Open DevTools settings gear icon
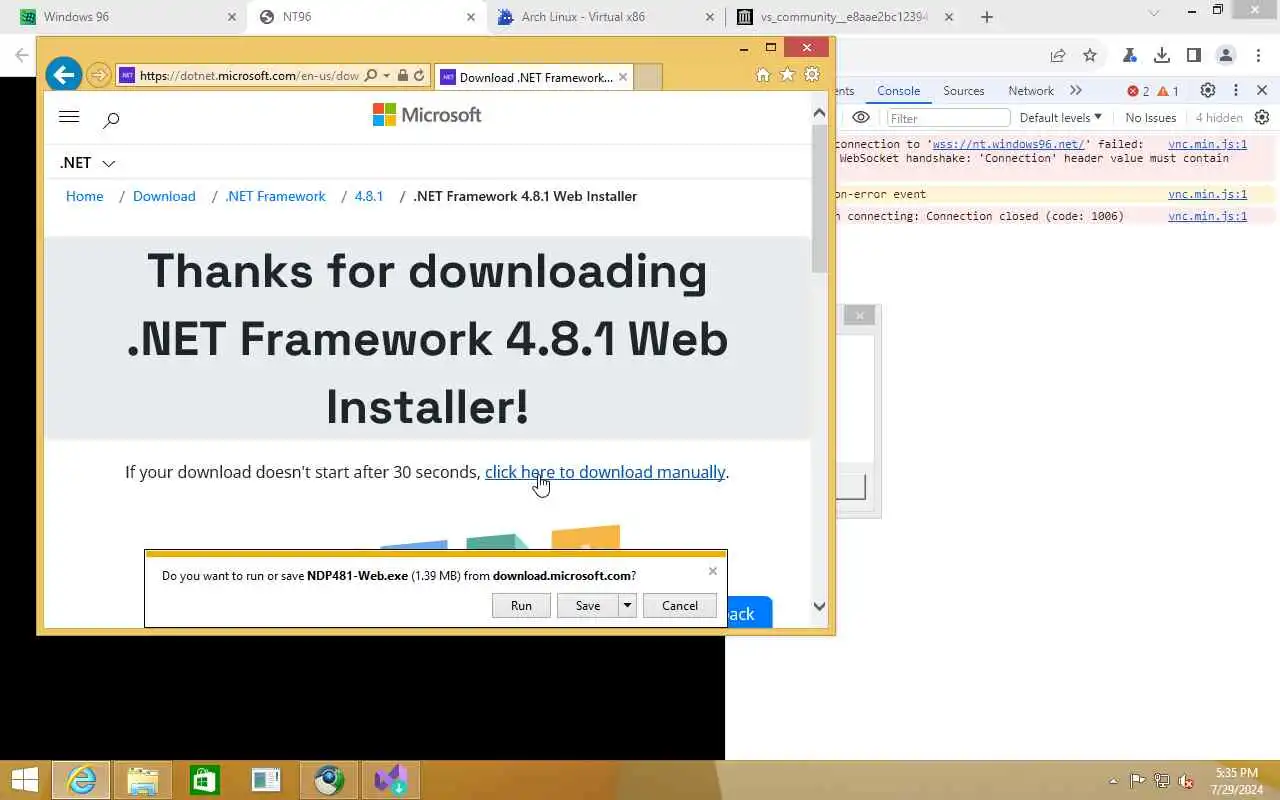1280x800 pixels. tap(1208, 90)
